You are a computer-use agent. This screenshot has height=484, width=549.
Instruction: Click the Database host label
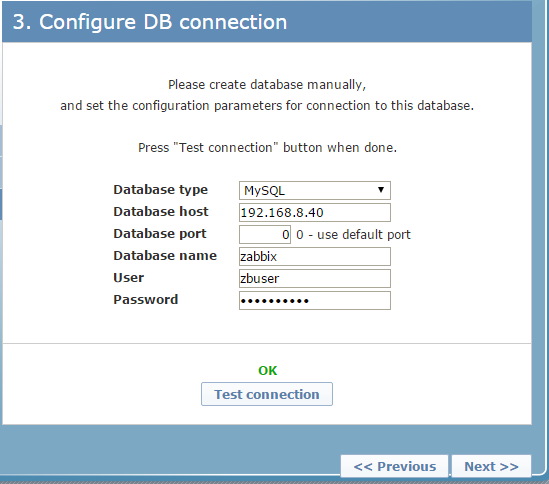click(x=161, y=212)
